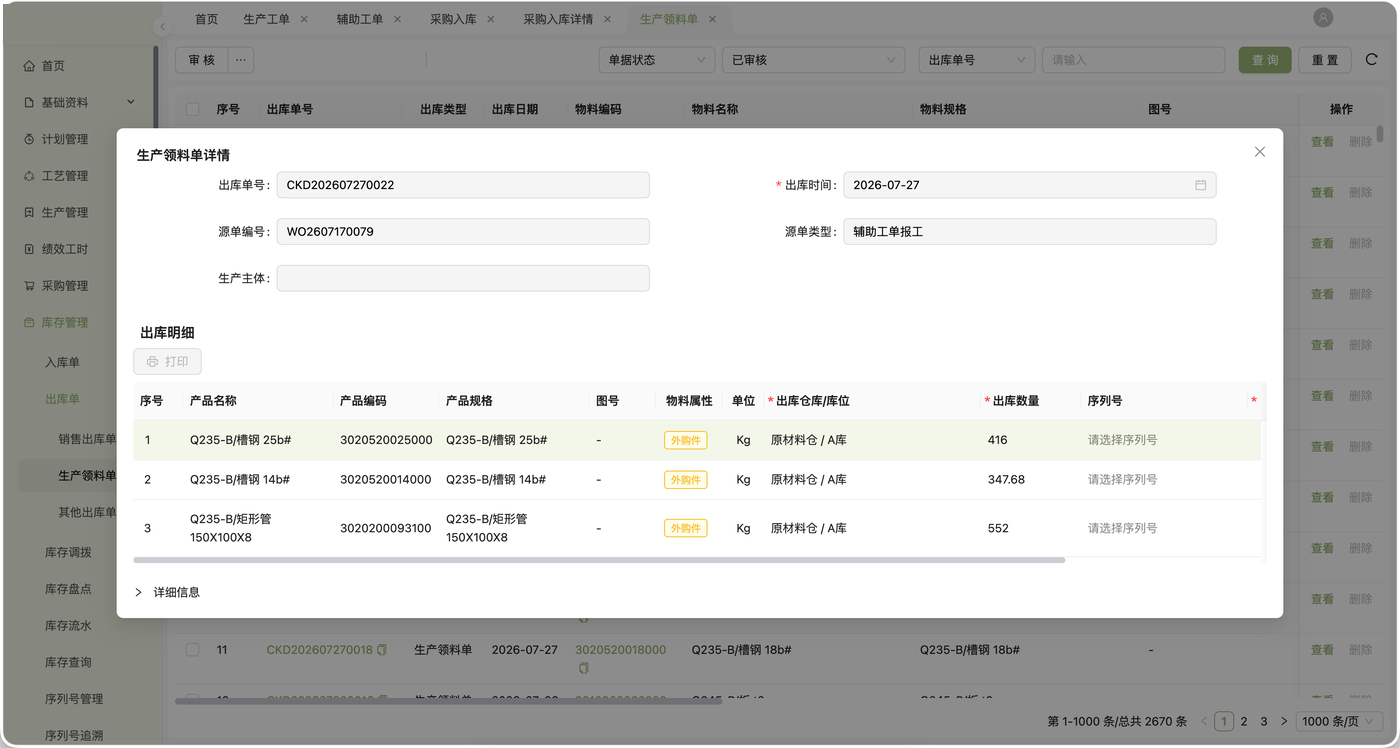Close the 生产工单 tab
The image size is (1400, 748).
coord(304,19)
